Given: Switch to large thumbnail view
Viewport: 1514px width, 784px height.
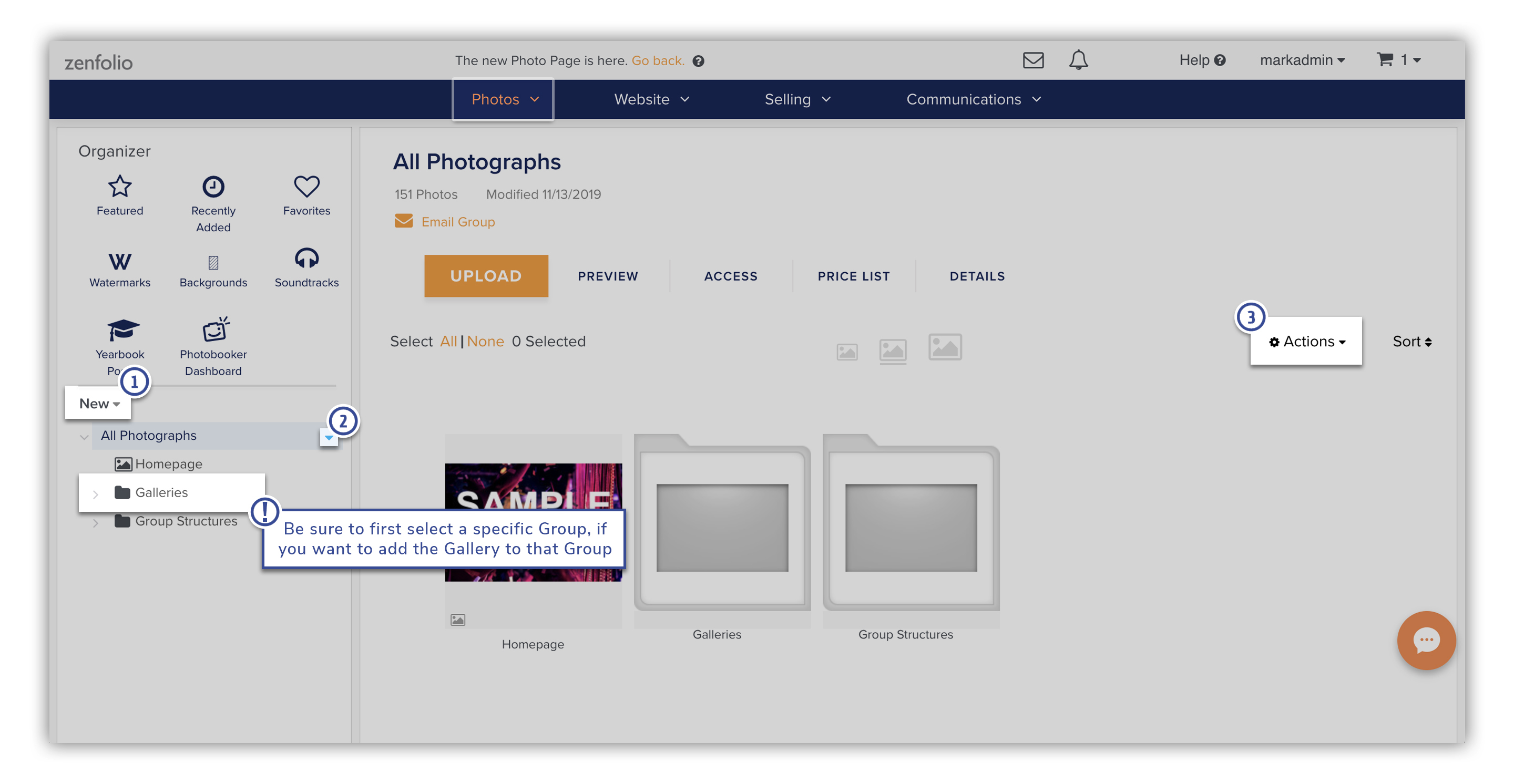Looking at the screenshot, I should click(945, 348).
